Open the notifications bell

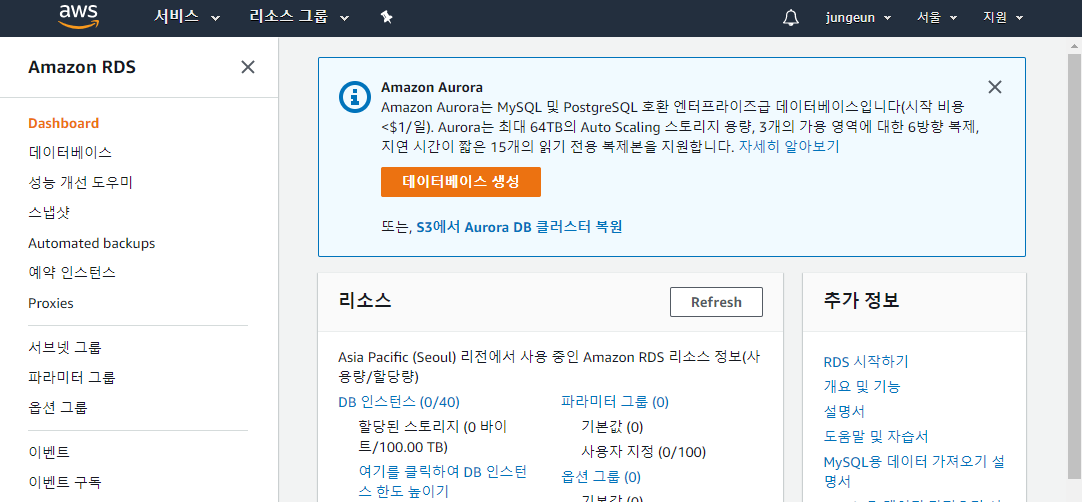coord(791,18)
